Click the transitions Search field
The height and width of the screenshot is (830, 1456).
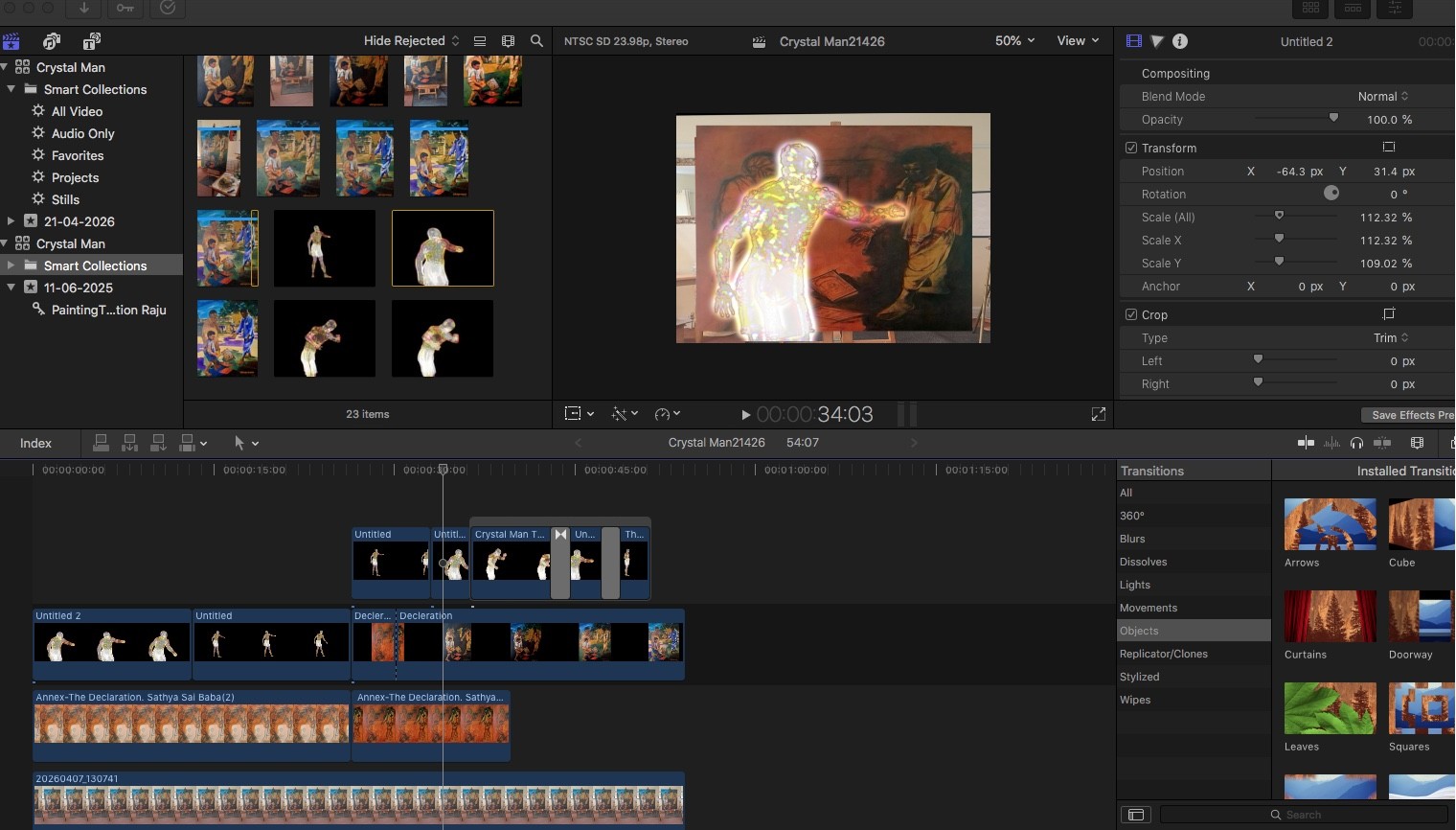[1303, 815]
